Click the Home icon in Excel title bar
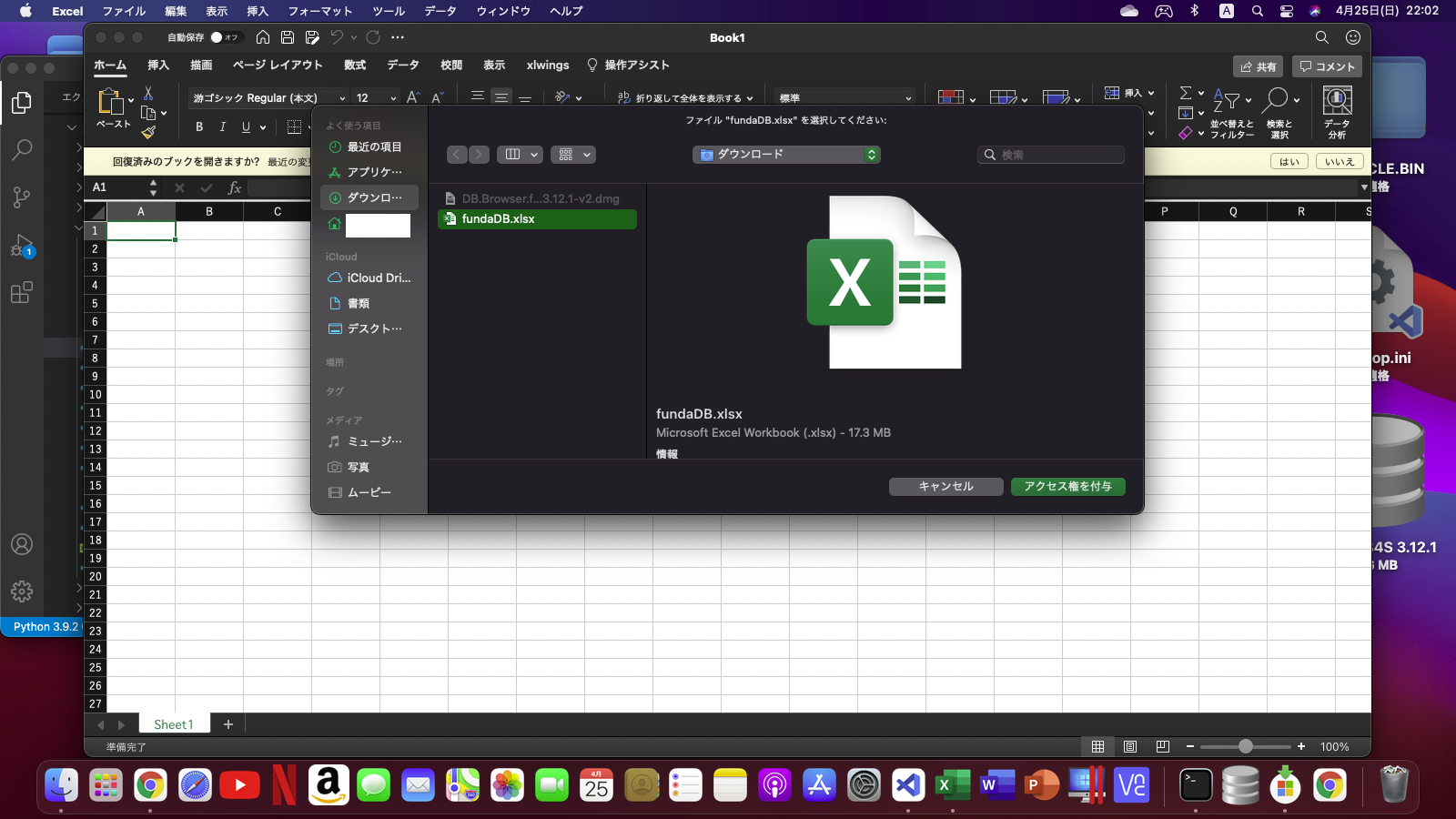The width and height of the screenshot is (1456, 819). [263, 37]
